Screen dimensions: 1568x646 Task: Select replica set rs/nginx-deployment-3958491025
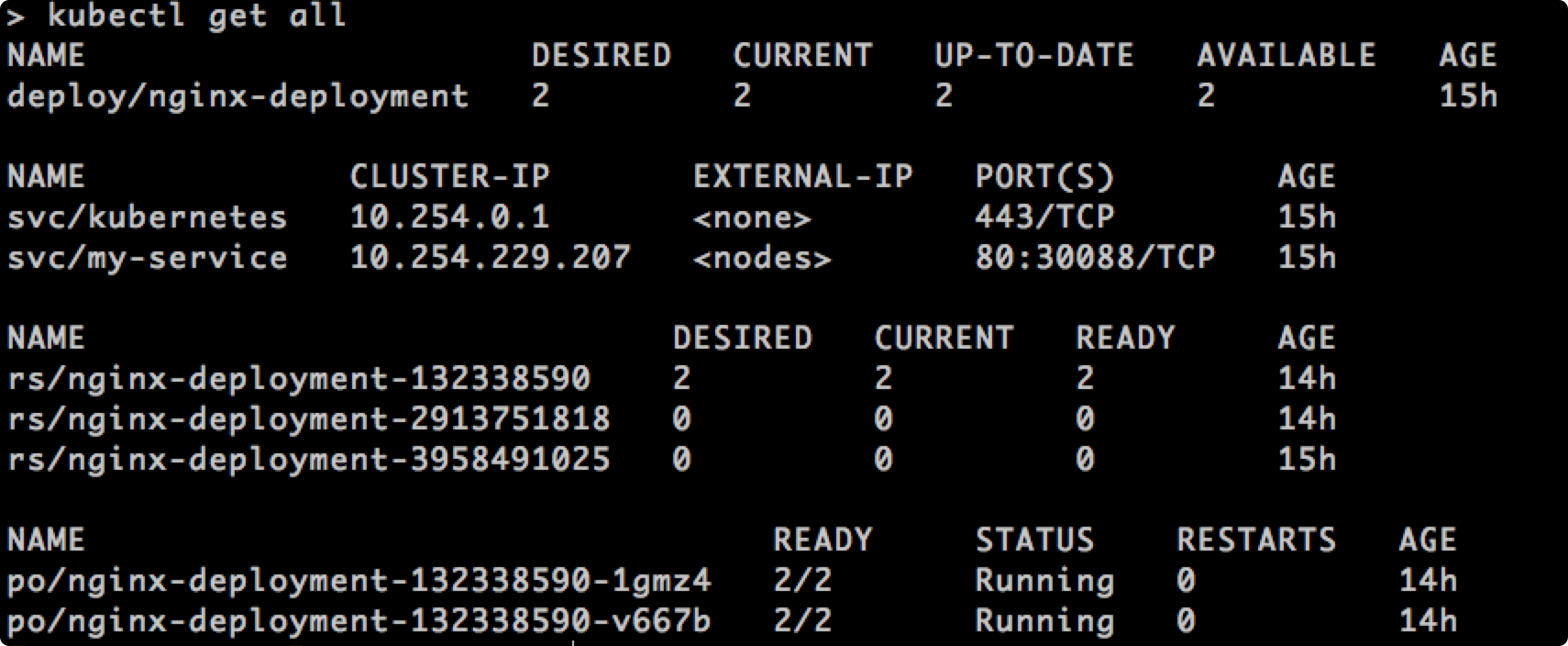pos(308,460)
